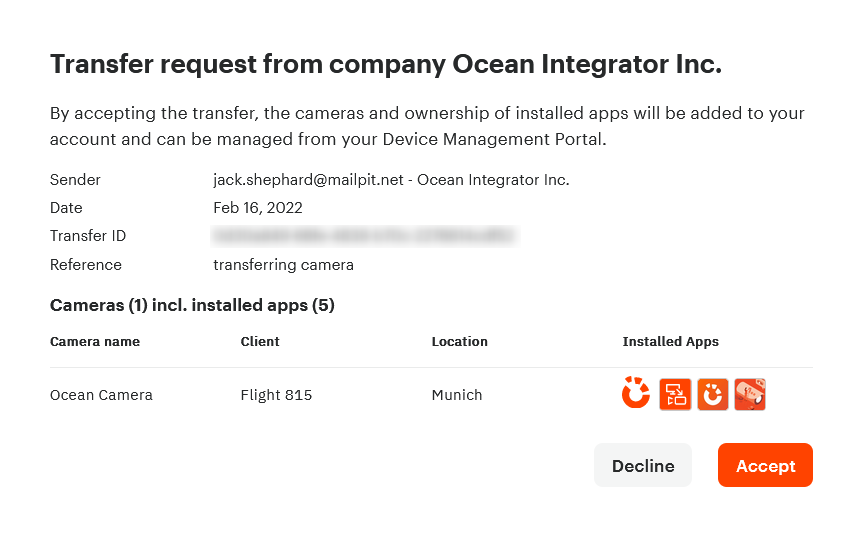Click the Cameras (1) incl. installed apps heading
Image resolution: width=862 pixels, height=535 pixels.
pyautogui.click(x=192, y=305)
